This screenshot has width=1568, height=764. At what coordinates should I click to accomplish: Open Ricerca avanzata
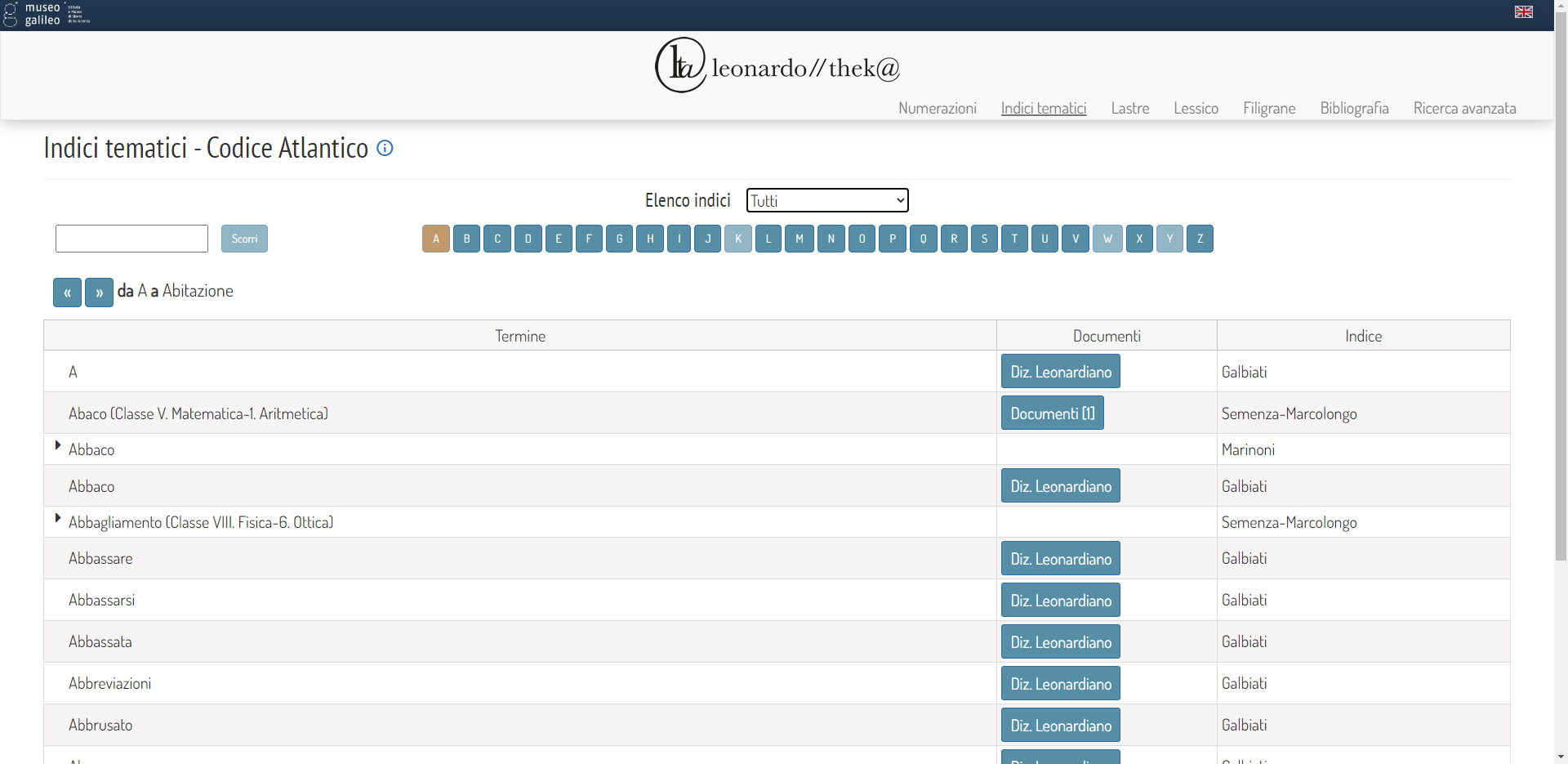1464,108
